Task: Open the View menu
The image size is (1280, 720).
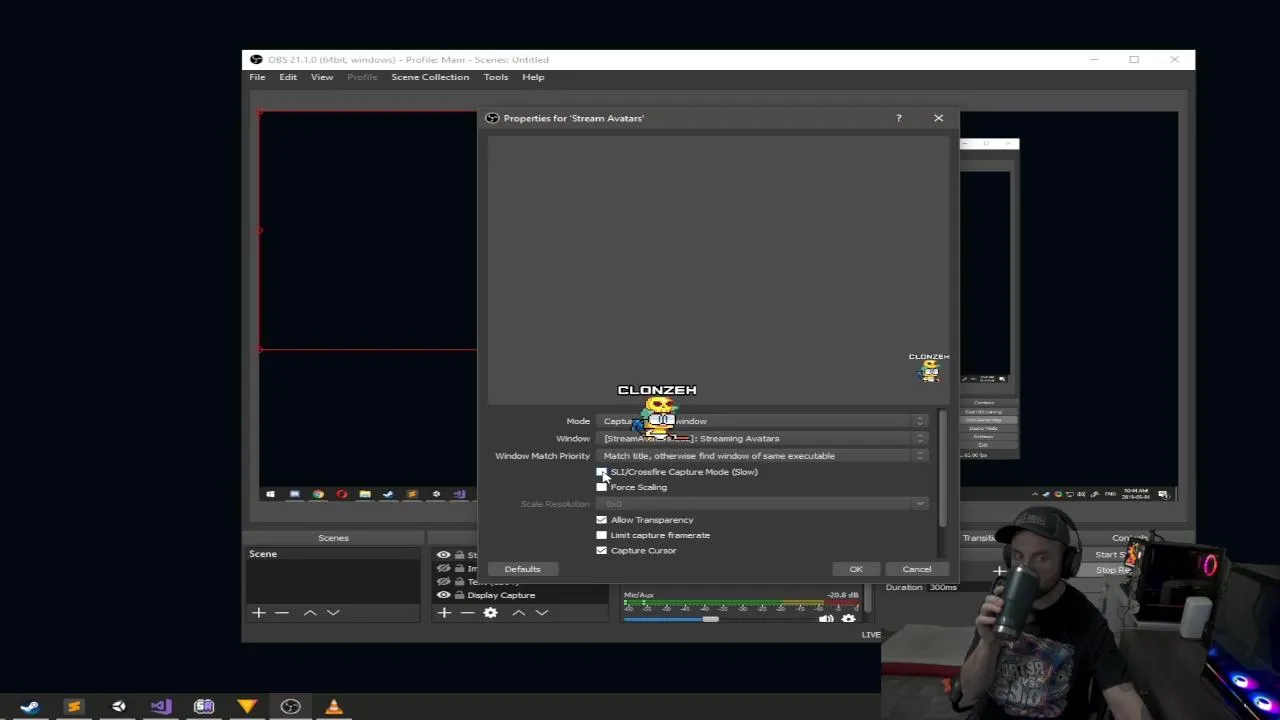Action: pos(322,77)
